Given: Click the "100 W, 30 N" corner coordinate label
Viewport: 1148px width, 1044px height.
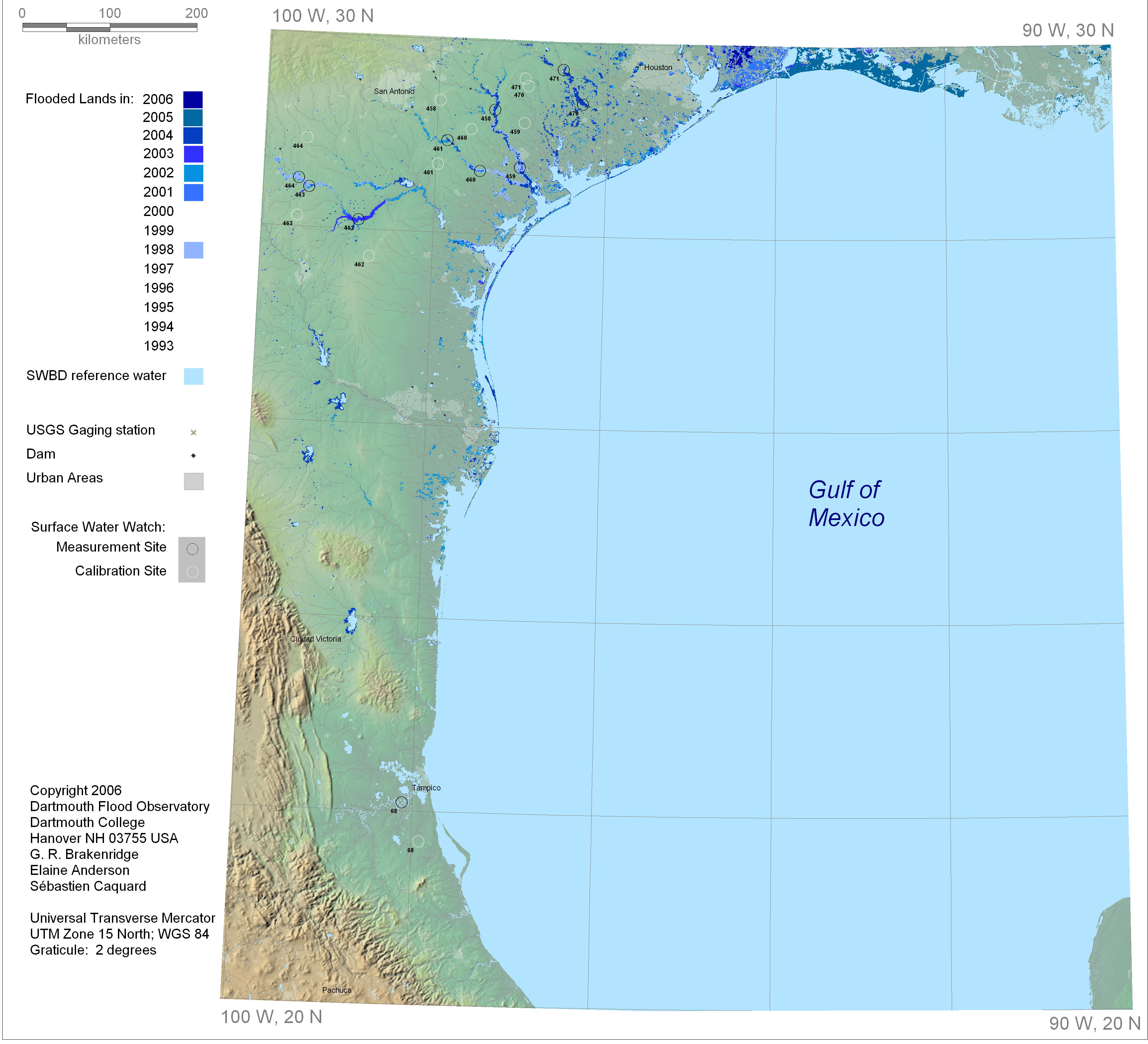Looking at the screenshot, I should pyautogui.click(x=323, y=16).
